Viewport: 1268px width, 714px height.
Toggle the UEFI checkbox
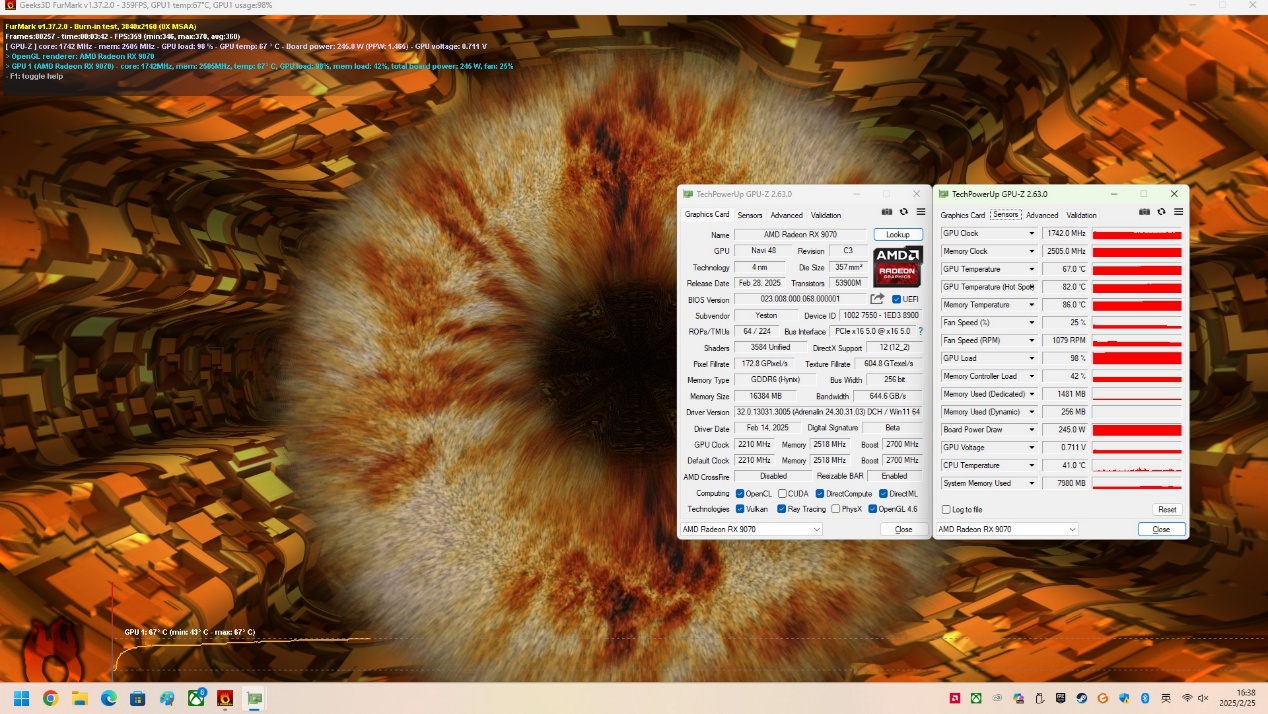point(896,299)
